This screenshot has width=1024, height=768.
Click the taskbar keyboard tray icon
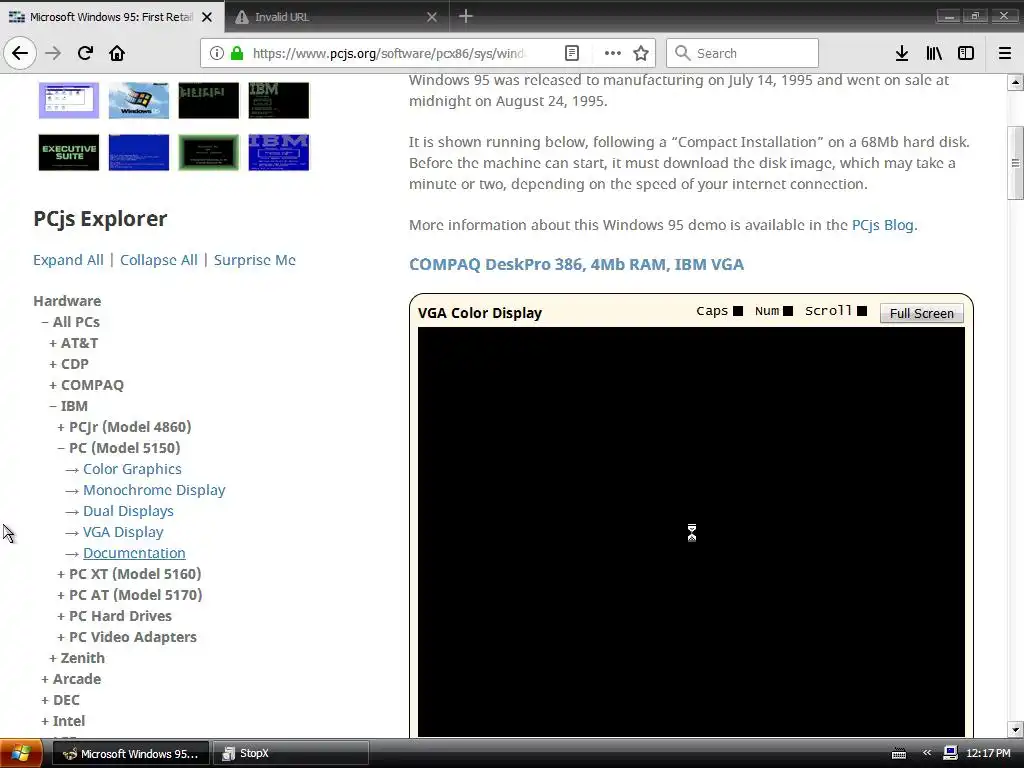pos(899,754)
